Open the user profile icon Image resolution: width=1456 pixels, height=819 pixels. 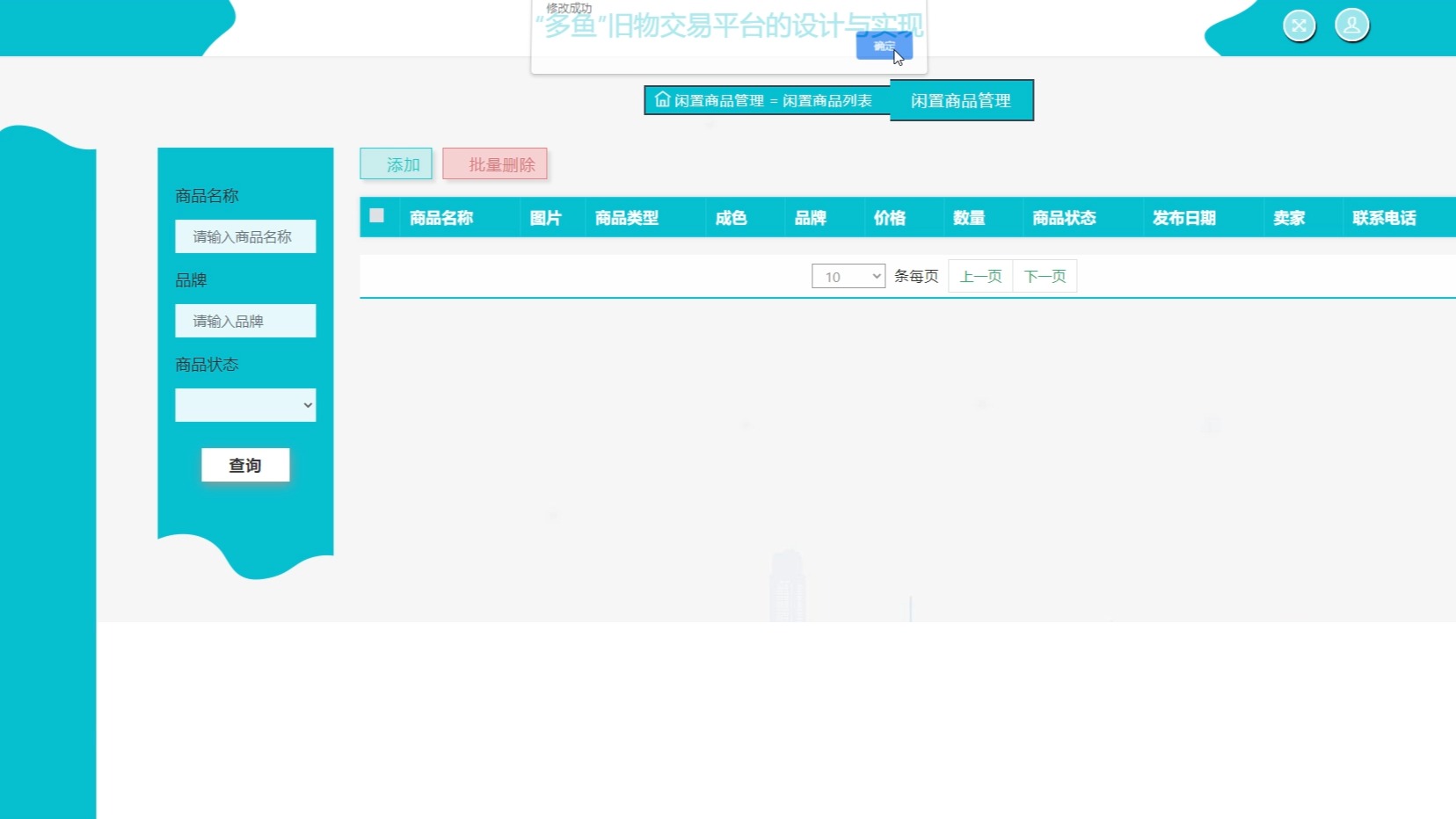coord(1351,25)
